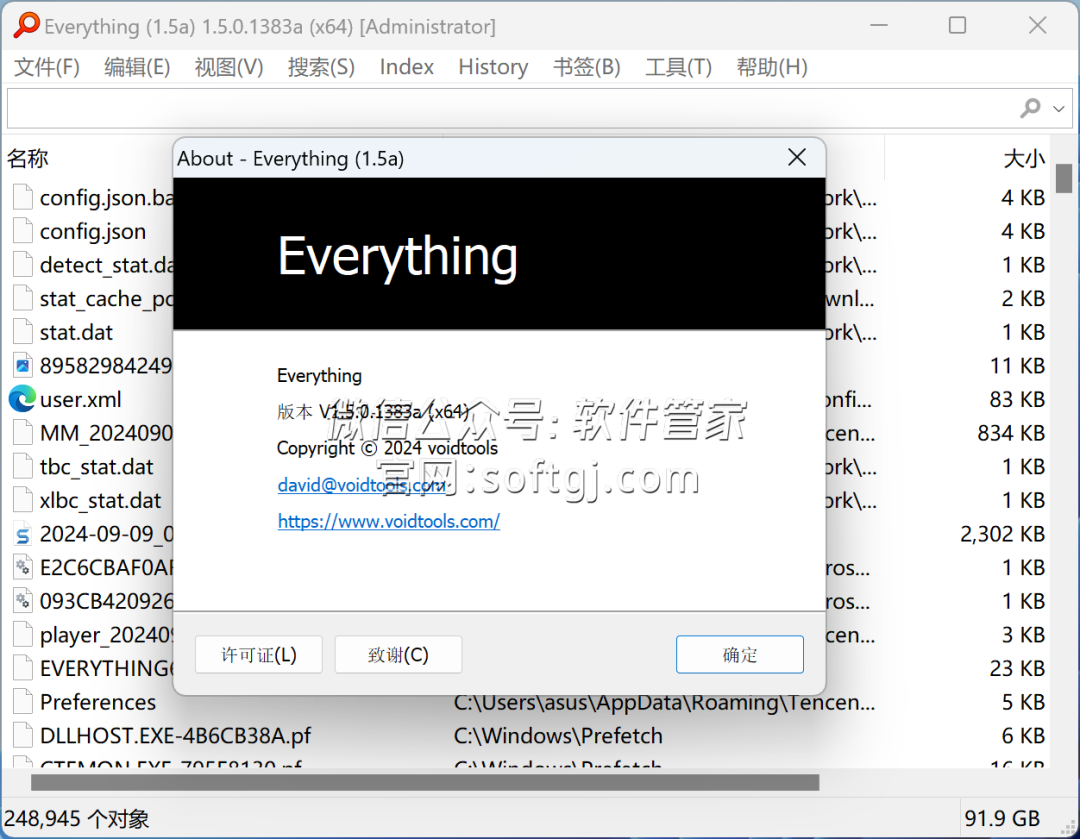Click the file icon beside Preferences
1080x839 pixels.
coord(23,702)
